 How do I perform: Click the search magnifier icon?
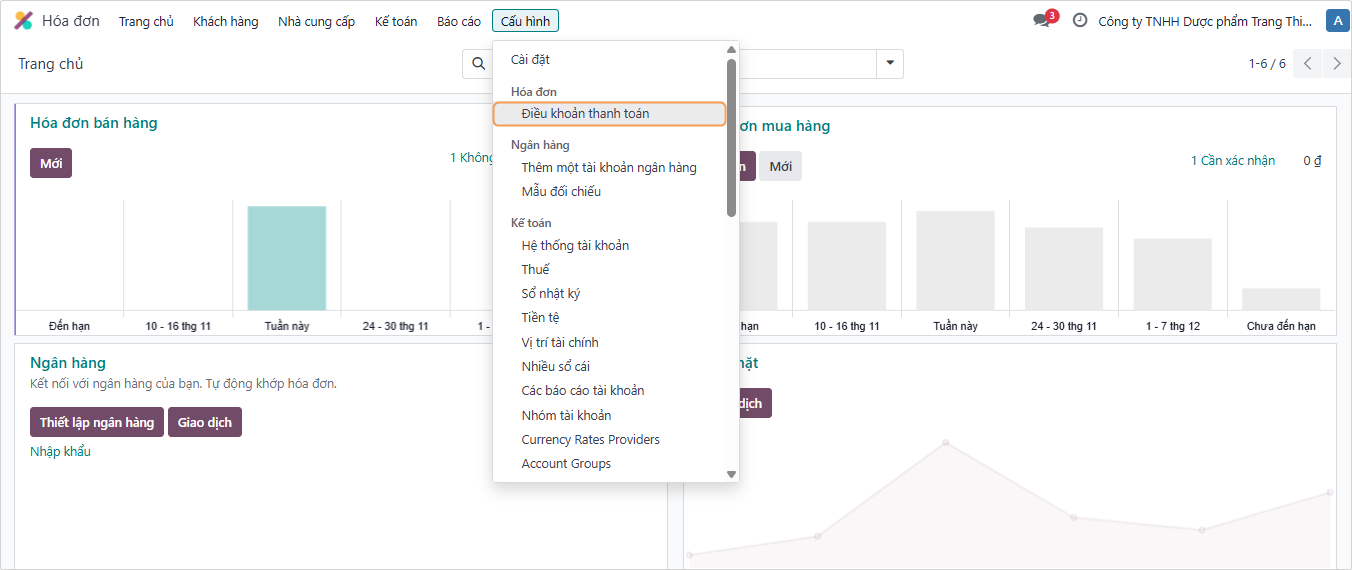[x=478, y=64]
